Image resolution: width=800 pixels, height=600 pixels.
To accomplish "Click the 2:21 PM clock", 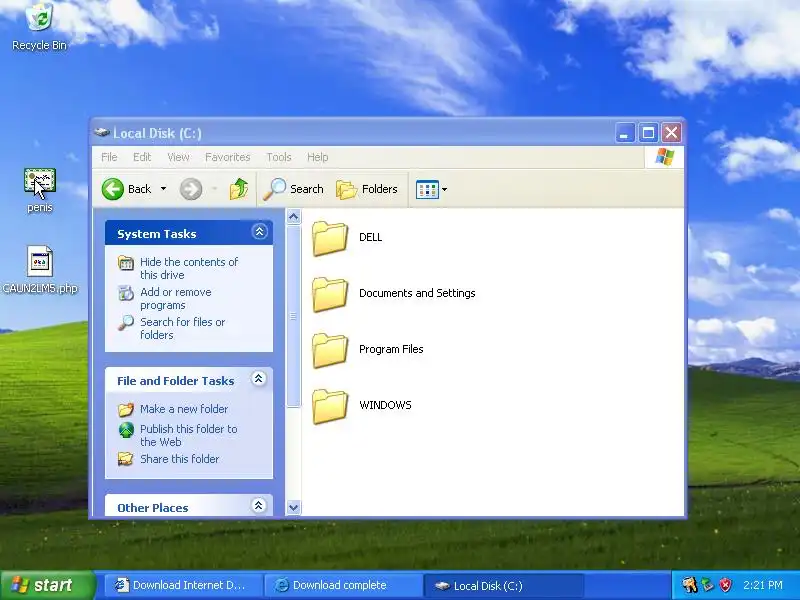I will (x=763, y=585).
